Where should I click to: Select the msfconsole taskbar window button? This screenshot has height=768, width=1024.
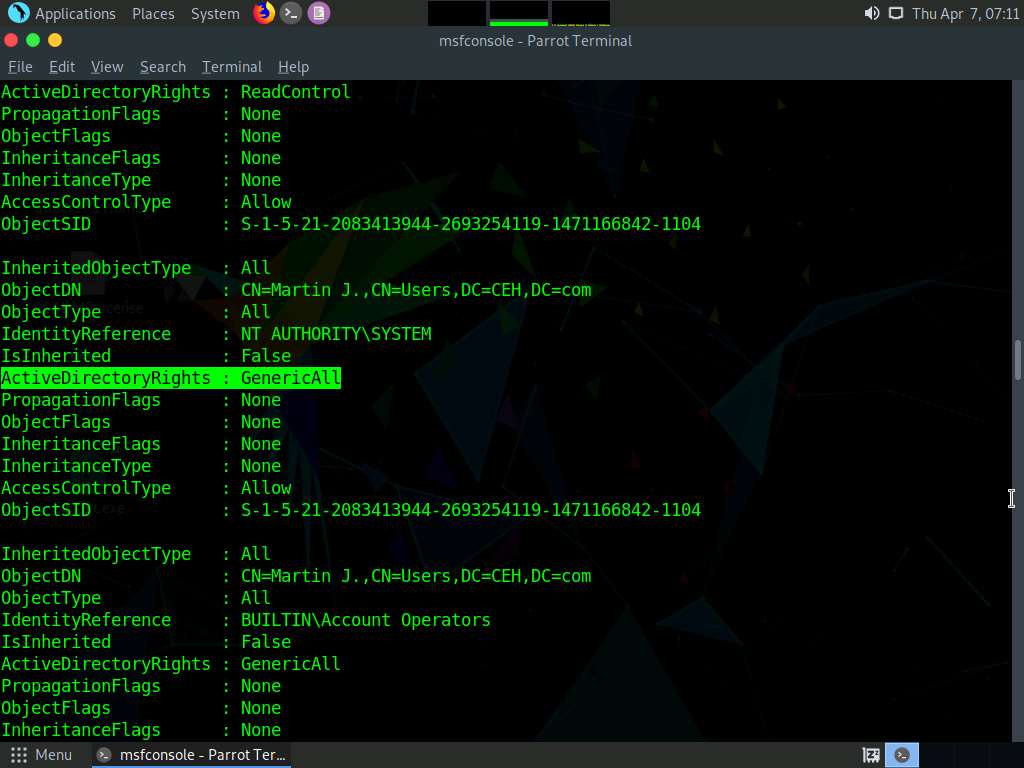coord(192,755)
